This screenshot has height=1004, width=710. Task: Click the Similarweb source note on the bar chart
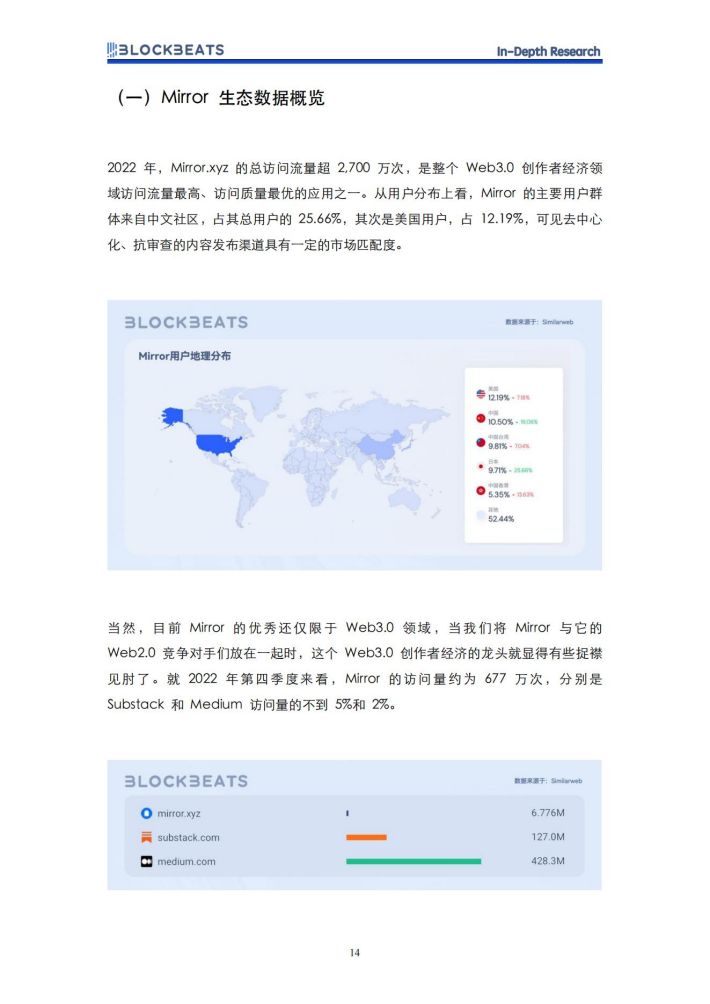click(x=549, y=781)
